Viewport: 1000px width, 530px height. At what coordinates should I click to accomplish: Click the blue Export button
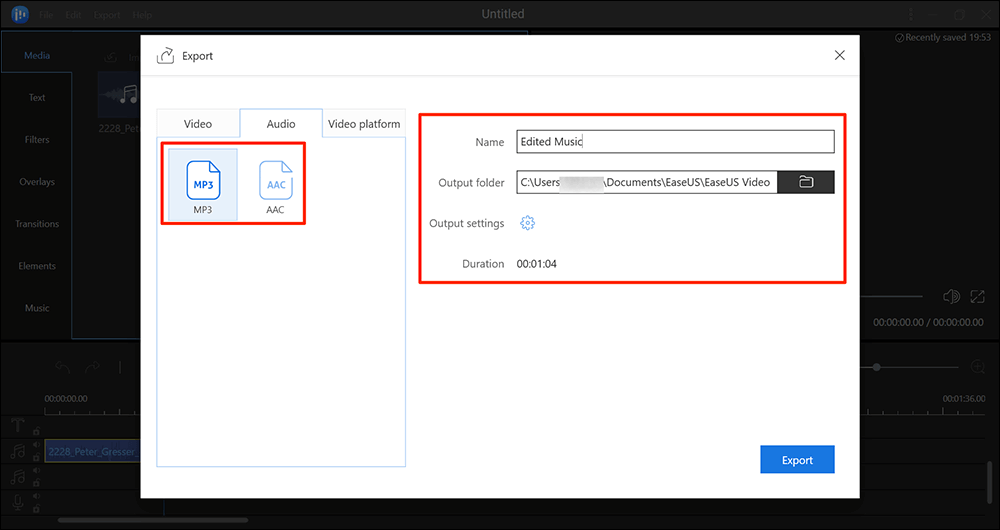[797, 460]
